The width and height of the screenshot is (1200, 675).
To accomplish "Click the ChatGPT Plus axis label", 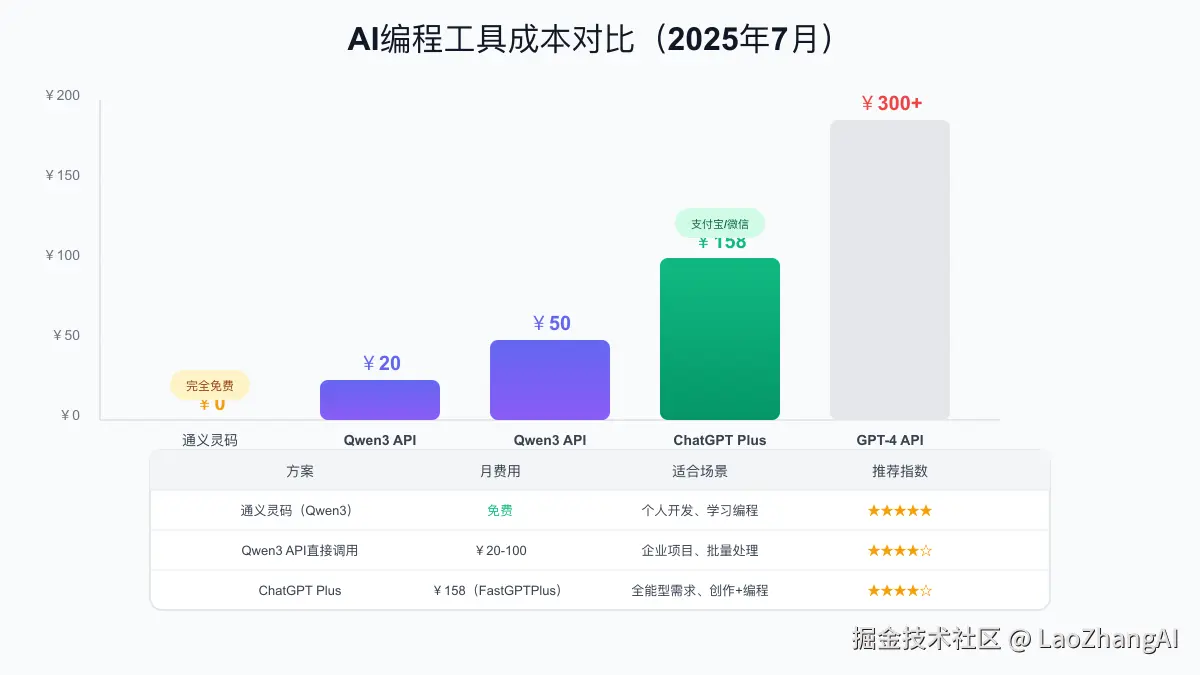I will pos(720,439).
